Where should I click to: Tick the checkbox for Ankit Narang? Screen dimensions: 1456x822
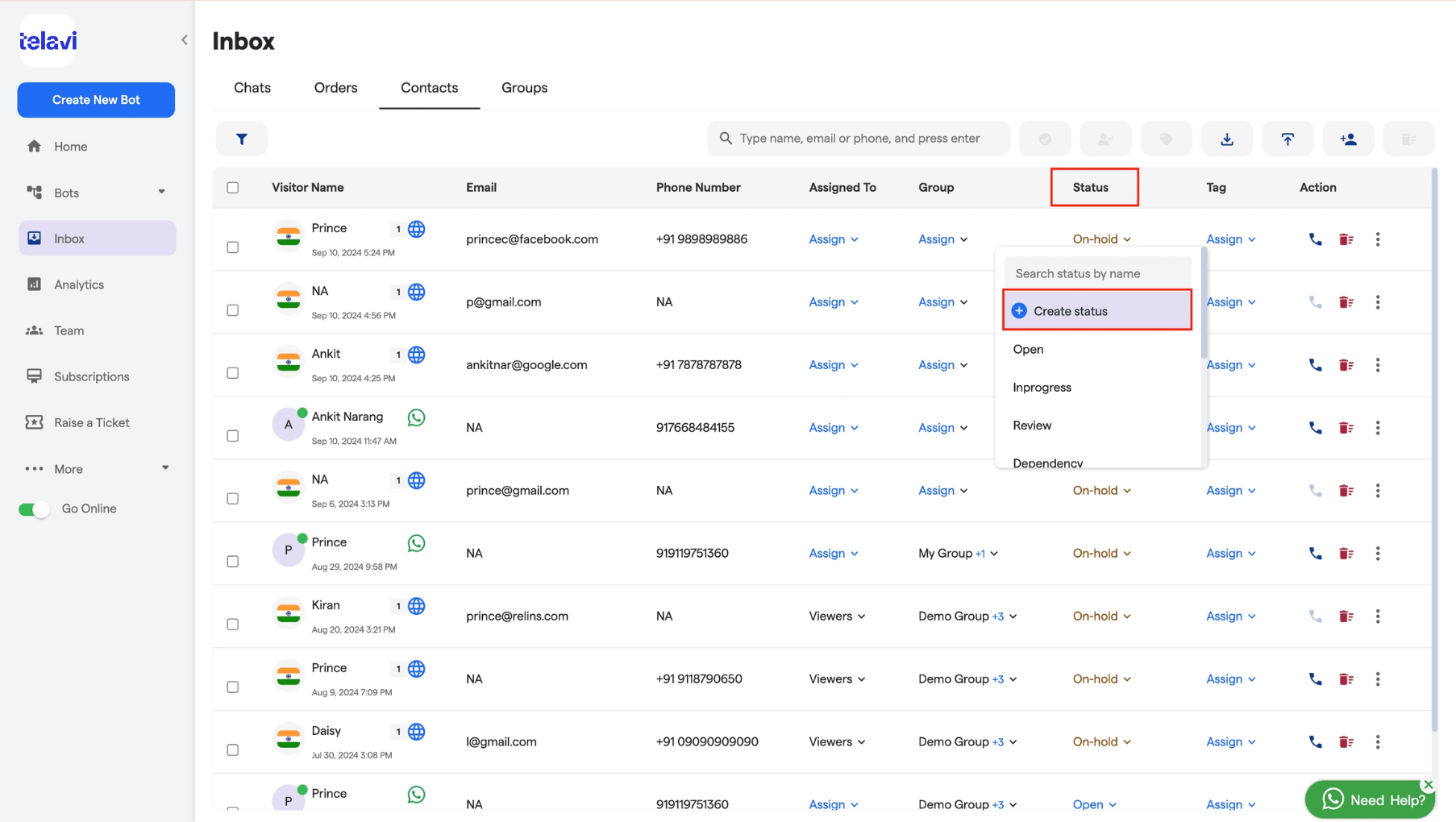coord(233,436)
